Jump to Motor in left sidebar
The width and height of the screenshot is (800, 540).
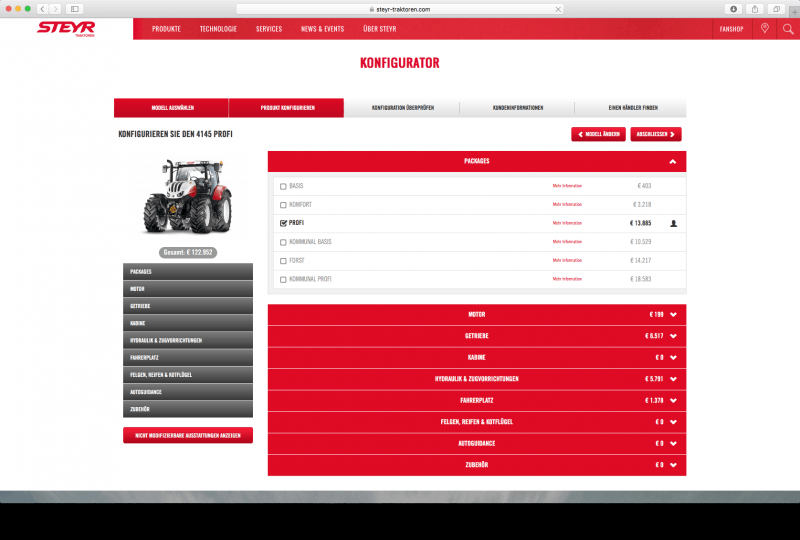pyautogui.click(x=188, y=289)
